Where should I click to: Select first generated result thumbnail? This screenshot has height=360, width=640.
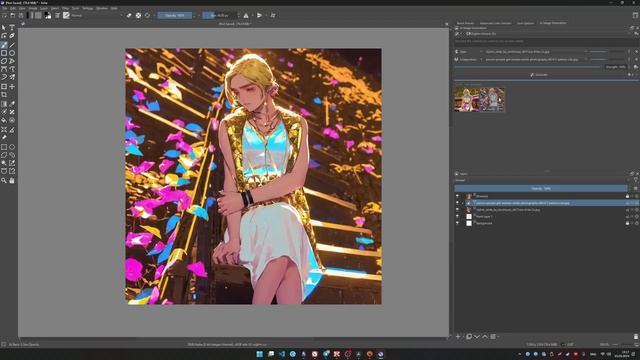point(467,99)
